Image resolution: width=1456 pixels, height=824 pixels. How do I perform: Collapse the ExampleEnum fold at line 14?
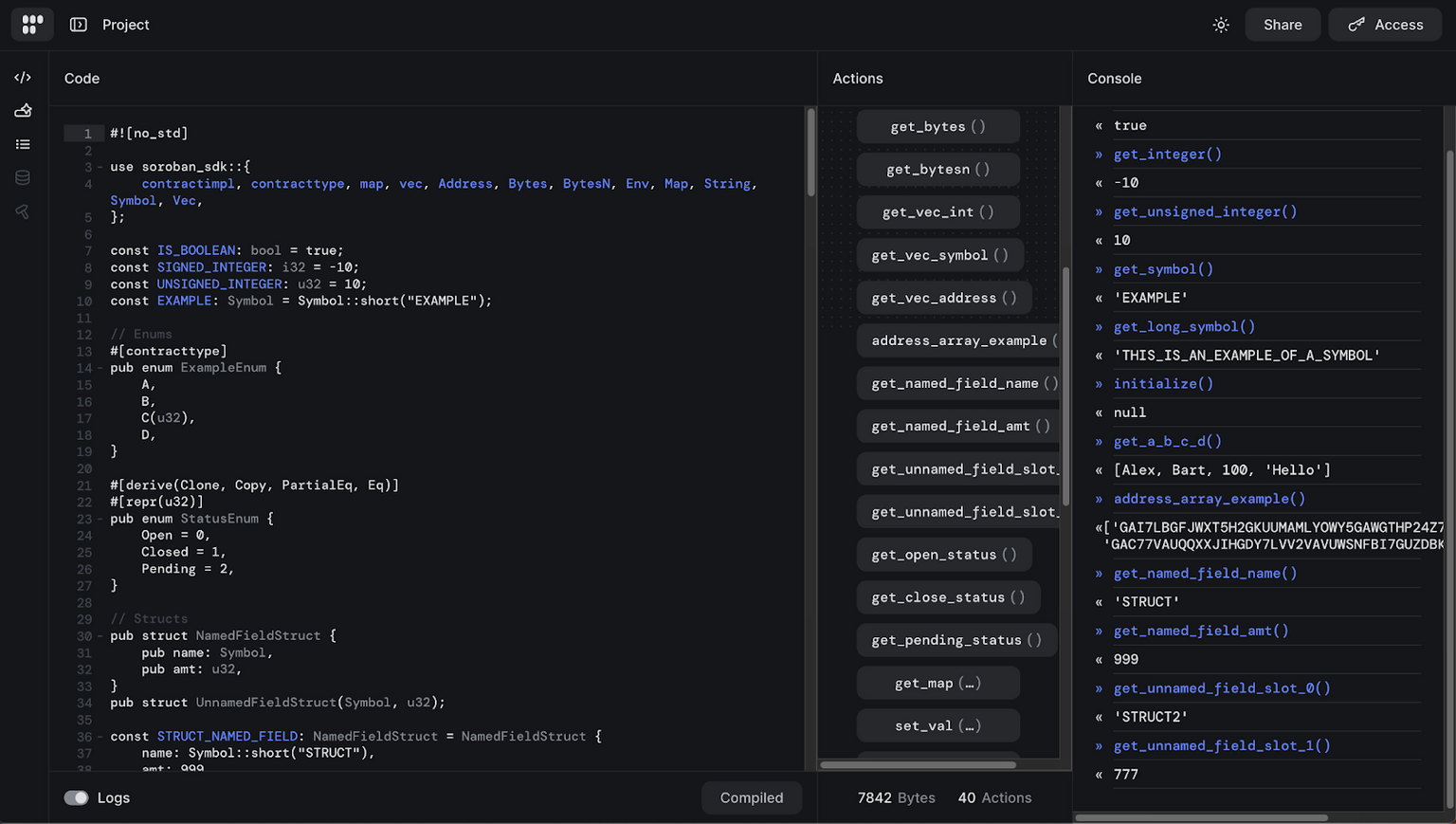pyautogui.click(x=100, y=368)
